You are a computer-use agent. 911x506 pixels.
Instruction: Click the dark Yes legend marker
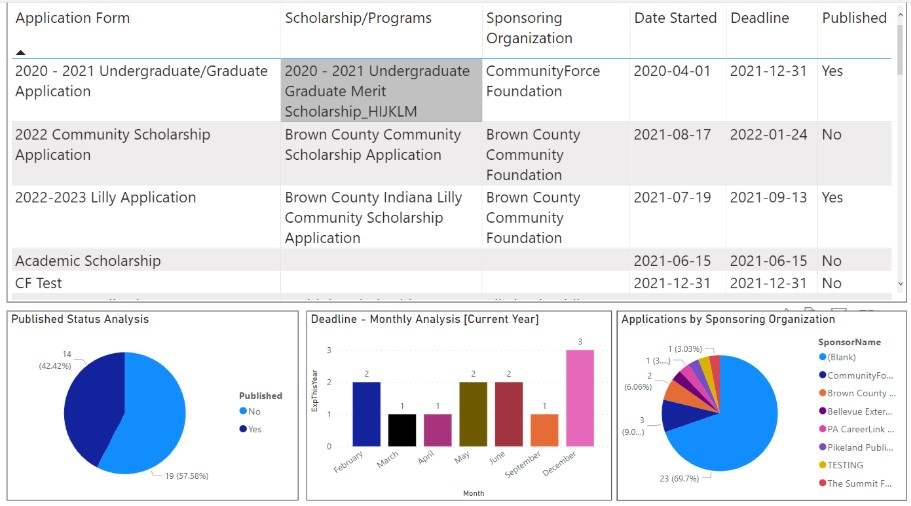tap(243, 429)
